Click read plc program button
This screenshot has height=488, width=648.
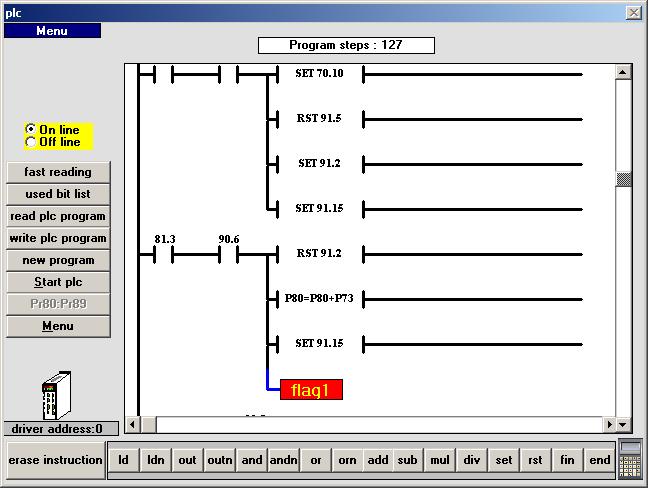(58, 216)
